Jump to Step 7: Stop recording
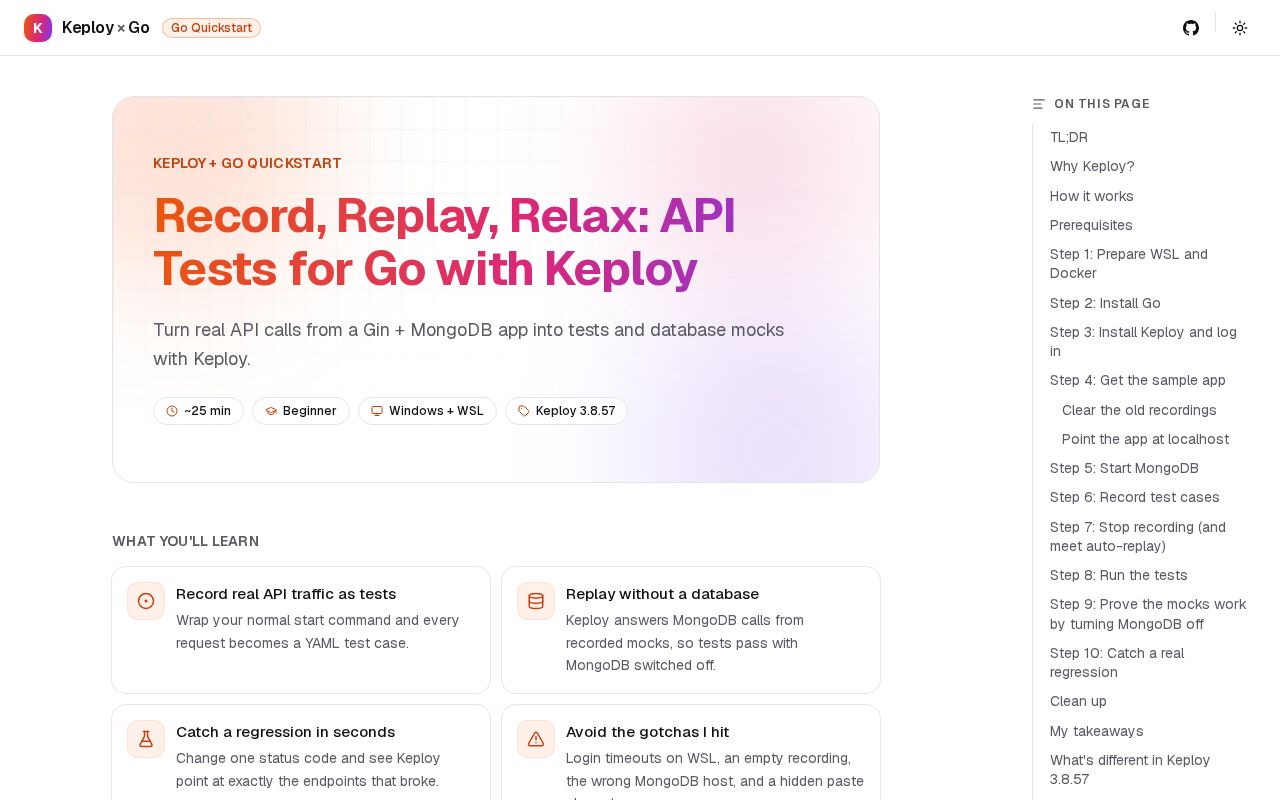Screen dimensions: 1280x800 coord(1138,537)
